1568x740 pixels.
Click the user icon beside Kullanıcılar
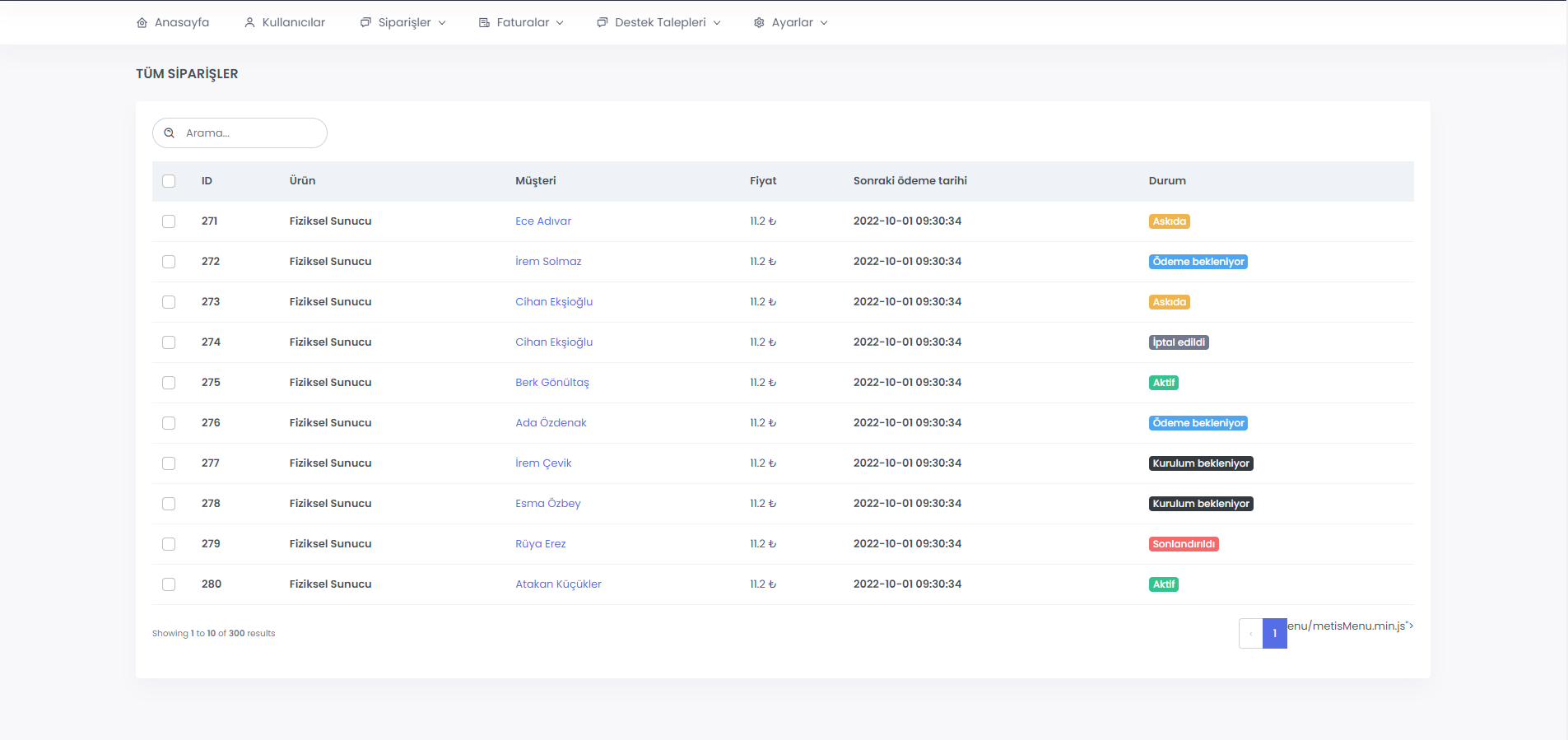[x=250, y=23]
